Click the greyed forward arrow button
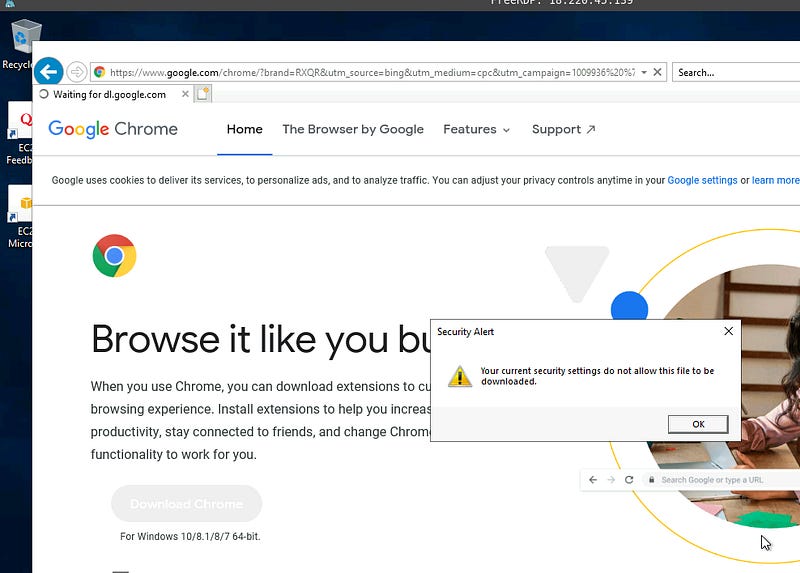The height and width of the screenshot is (573, 800). tap(77, 72)
